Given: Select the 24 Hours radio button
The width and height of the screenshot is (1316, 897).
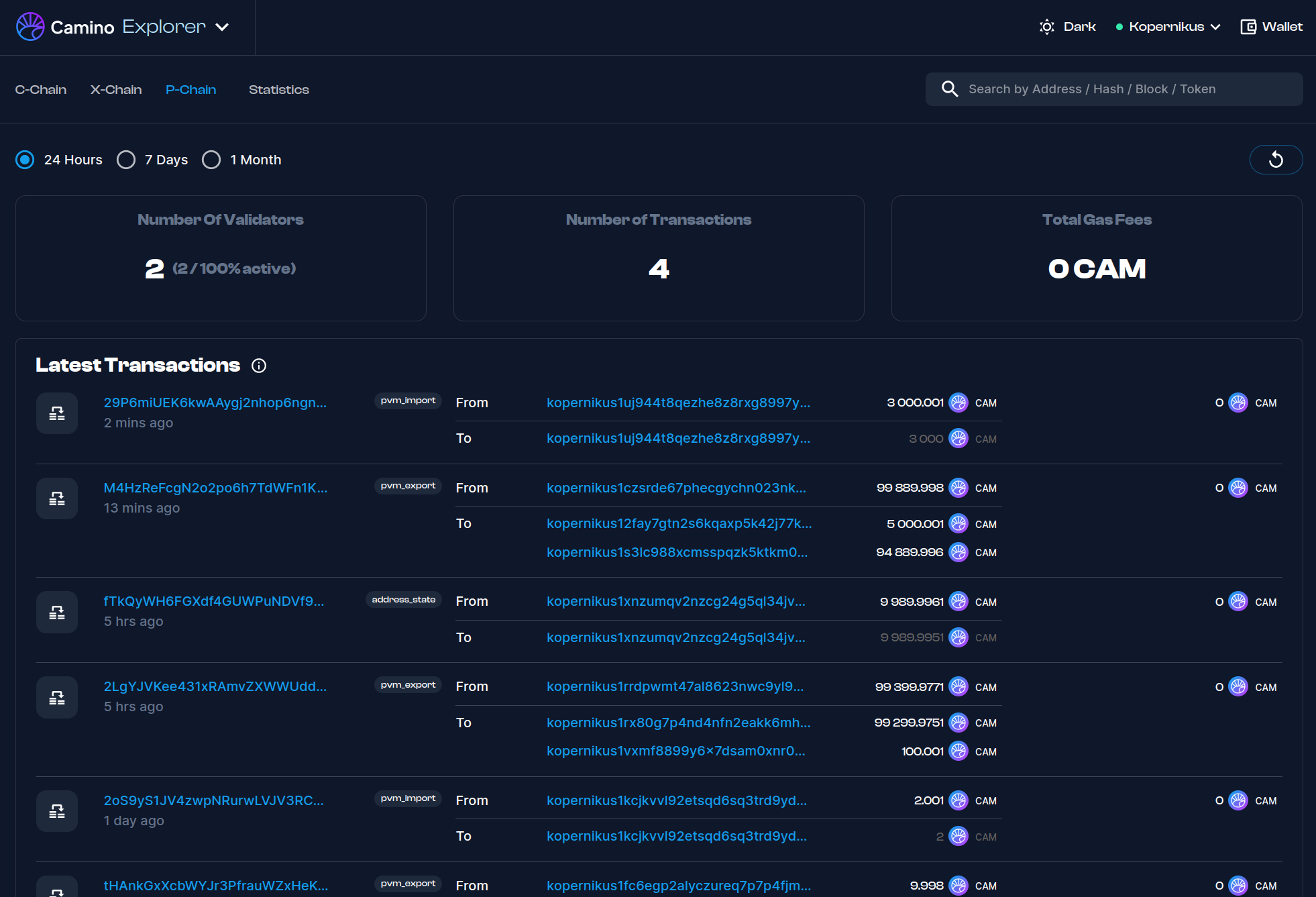Looking at the screenshot, I should 25,160.
